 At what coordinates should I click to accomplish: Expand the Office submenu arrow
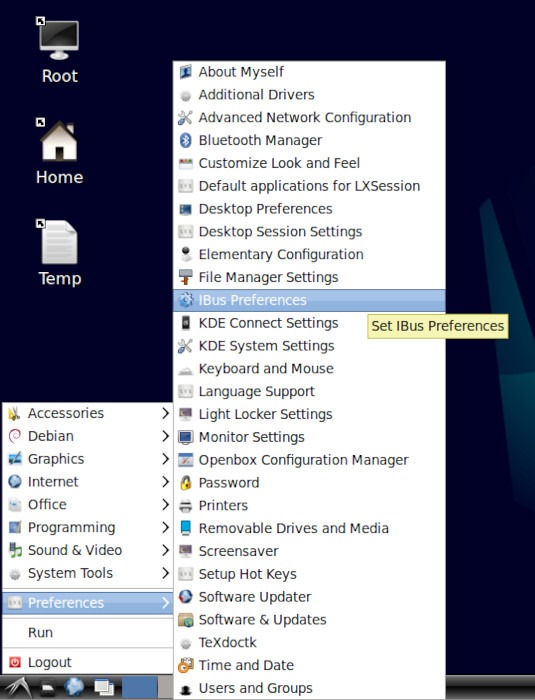(x=165, y=504)
